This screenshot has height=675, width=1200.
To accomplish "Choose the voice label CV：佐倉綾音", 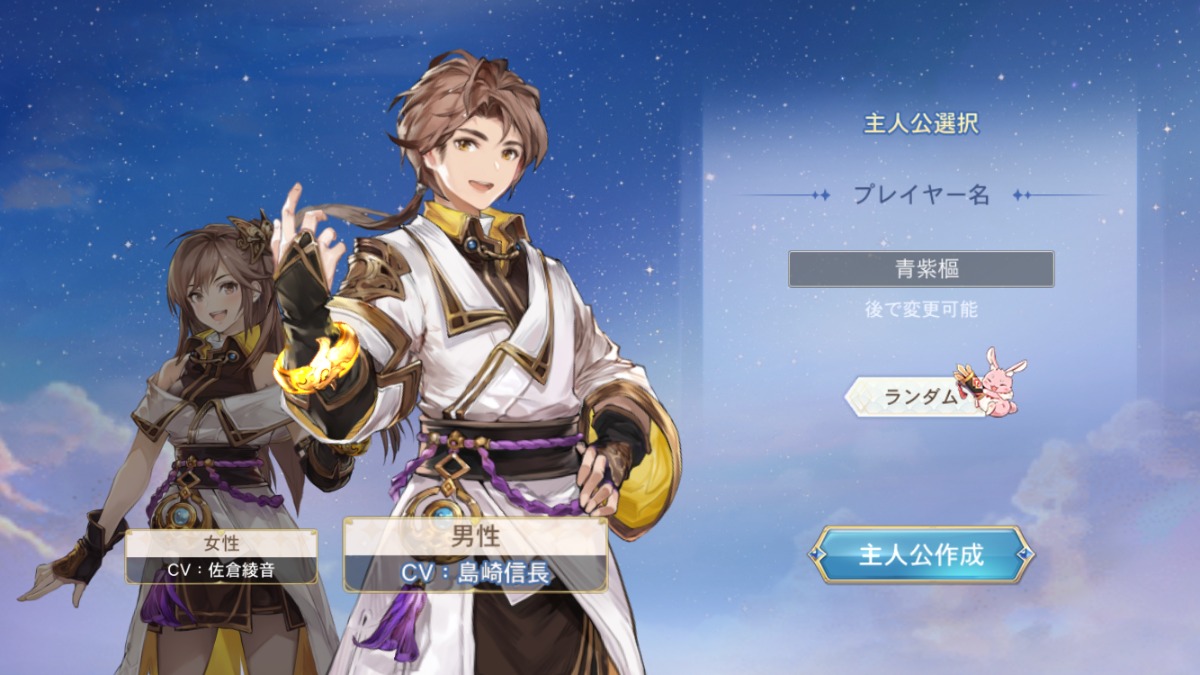I will 222,570.
